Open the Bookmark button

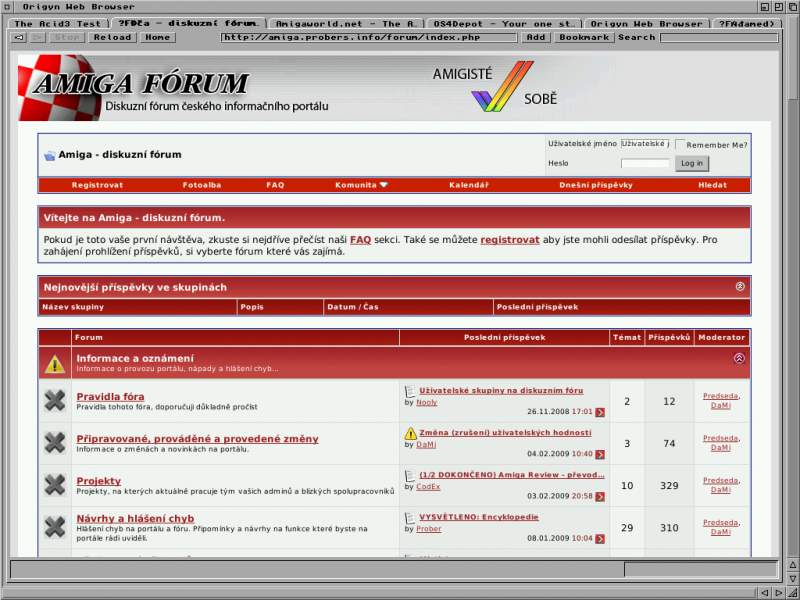point(584,37)
